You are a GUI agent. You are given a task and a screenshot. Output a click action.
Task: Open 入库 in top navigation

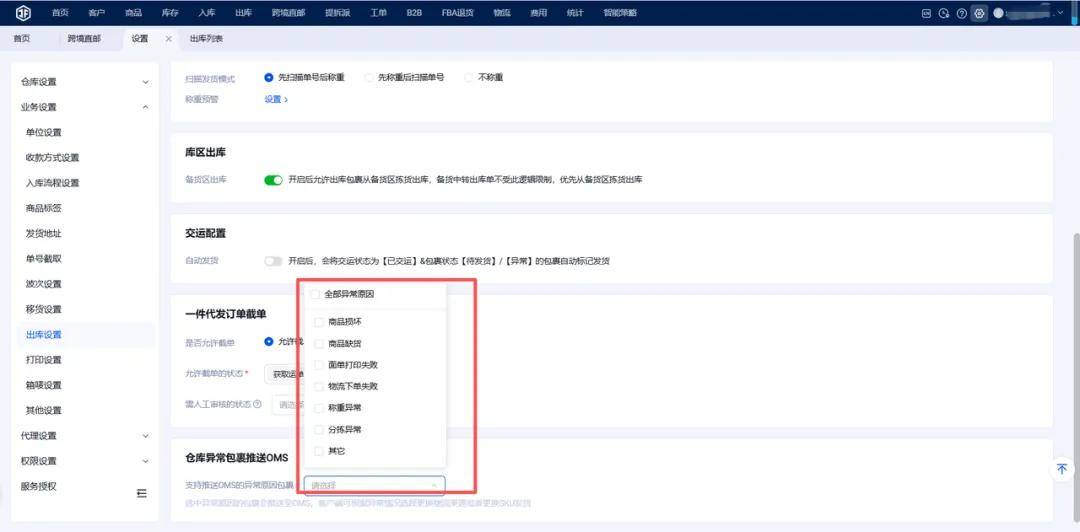207,13
